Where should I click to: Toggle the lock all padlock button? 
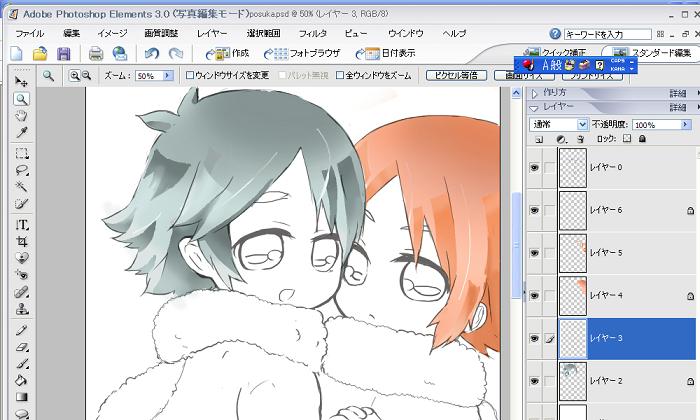pos(642,139)
